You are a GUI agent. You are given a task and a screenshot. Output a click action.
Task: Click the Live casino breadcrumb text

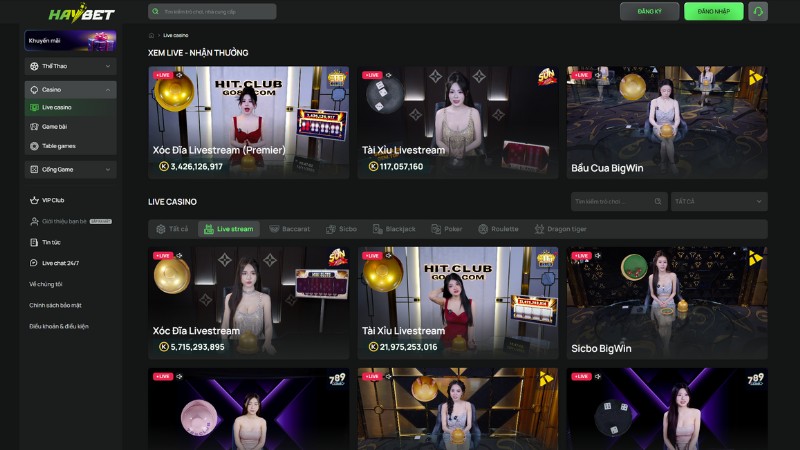point(176,35)
